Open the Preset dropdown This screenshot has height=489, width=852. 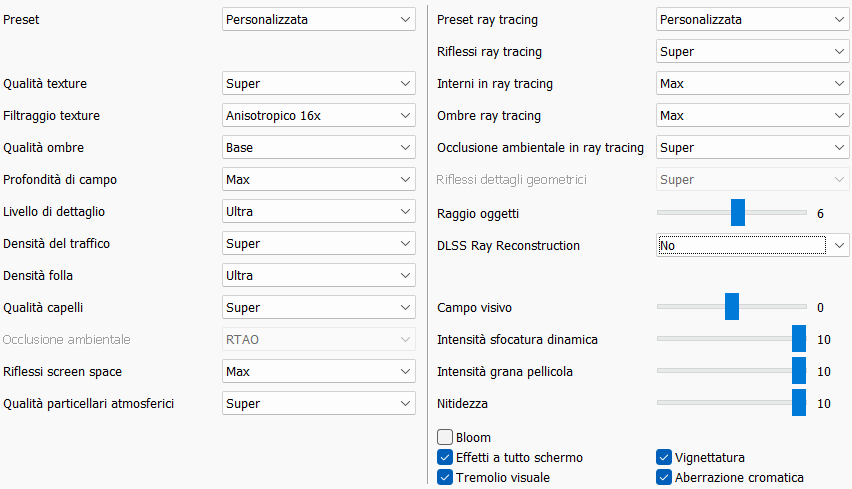[318, 19]
